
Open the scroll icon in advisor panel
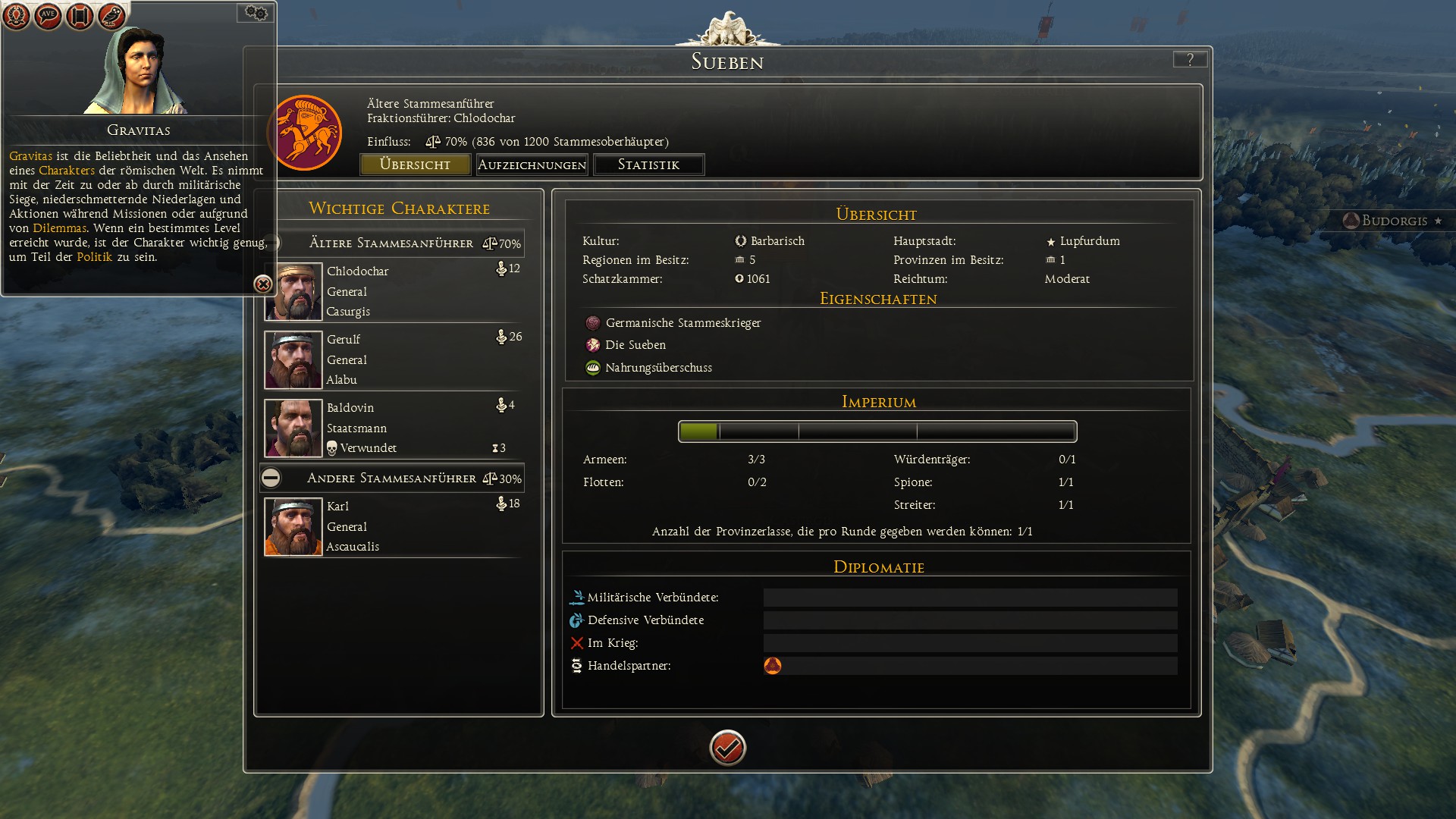(80, 15)
